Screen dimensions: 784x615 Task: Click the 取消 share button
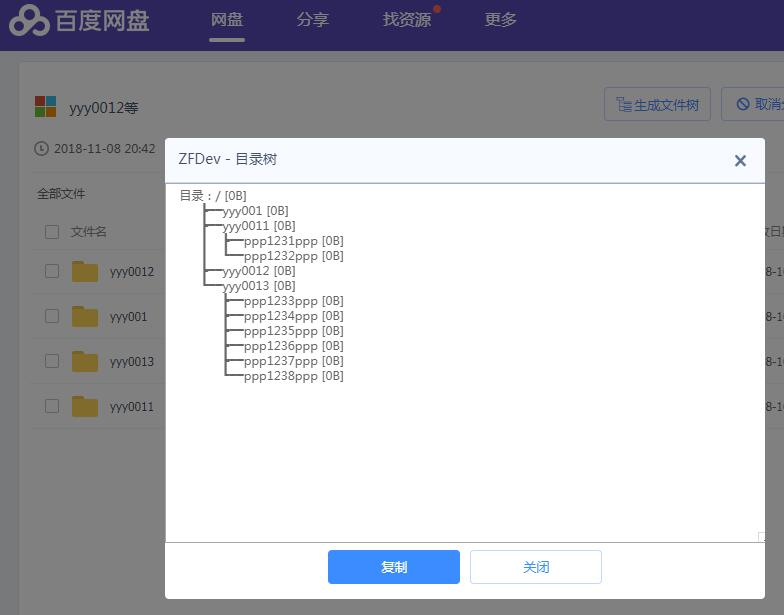753,104
